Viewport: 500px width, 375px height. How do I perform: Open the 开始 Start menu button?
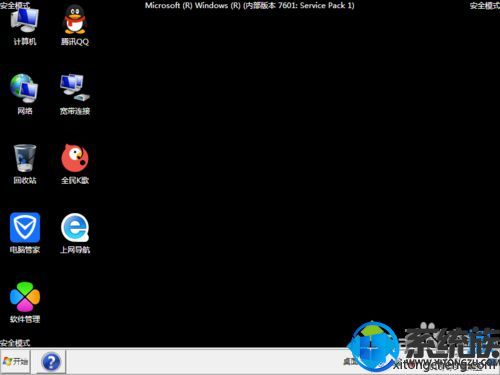point(15,361)
